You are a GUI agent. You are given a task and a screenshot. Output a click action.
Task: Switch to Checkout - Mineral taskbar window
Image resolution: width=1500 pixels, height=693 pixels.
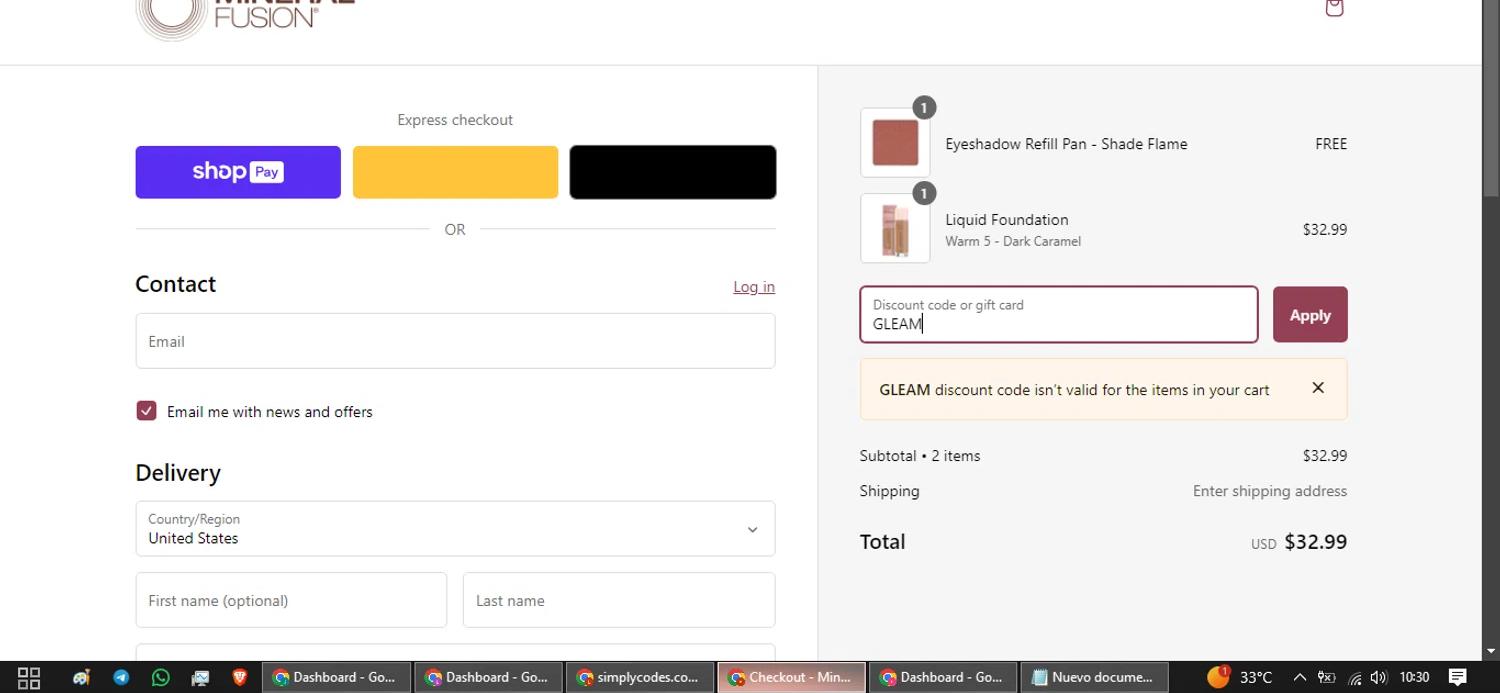[792, 677]
